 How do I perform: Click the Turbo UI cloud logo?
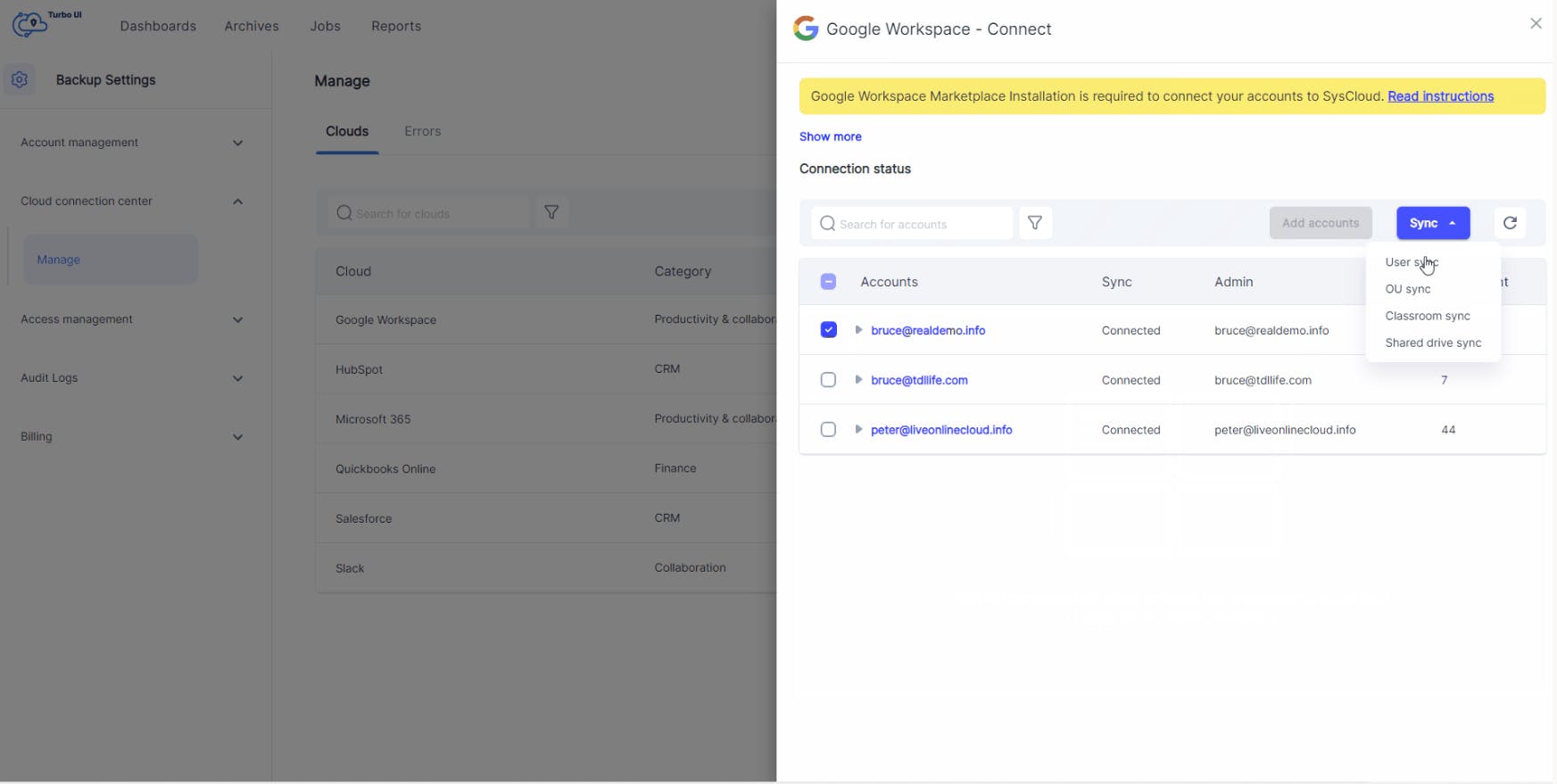click(x=30, y=24)
